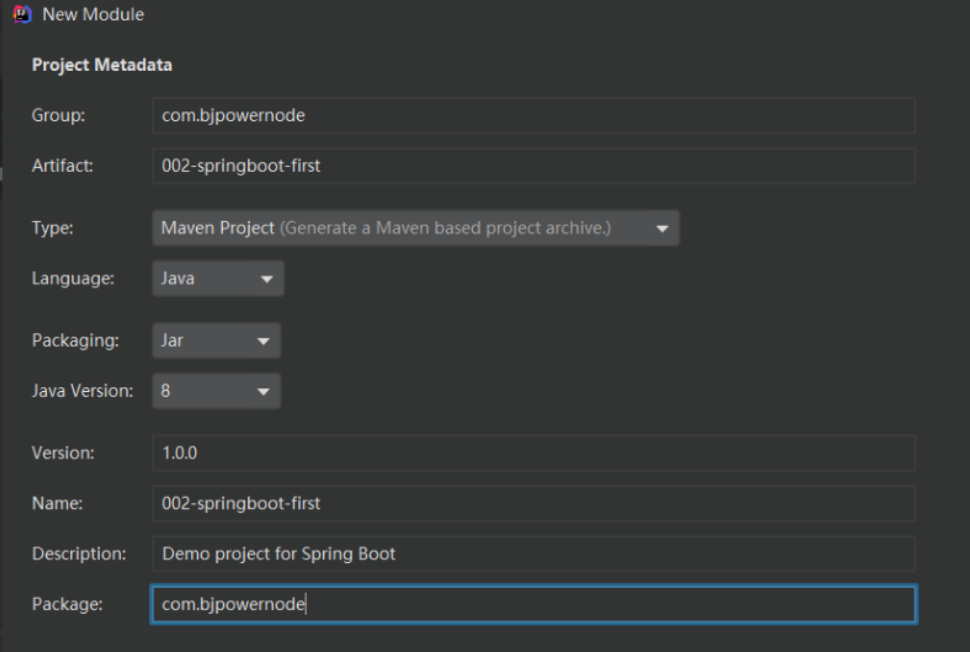Open the Type dropdown showing Maven Project
The height and width of the screenshot is (652, 970).
click(x=415, y=228)
